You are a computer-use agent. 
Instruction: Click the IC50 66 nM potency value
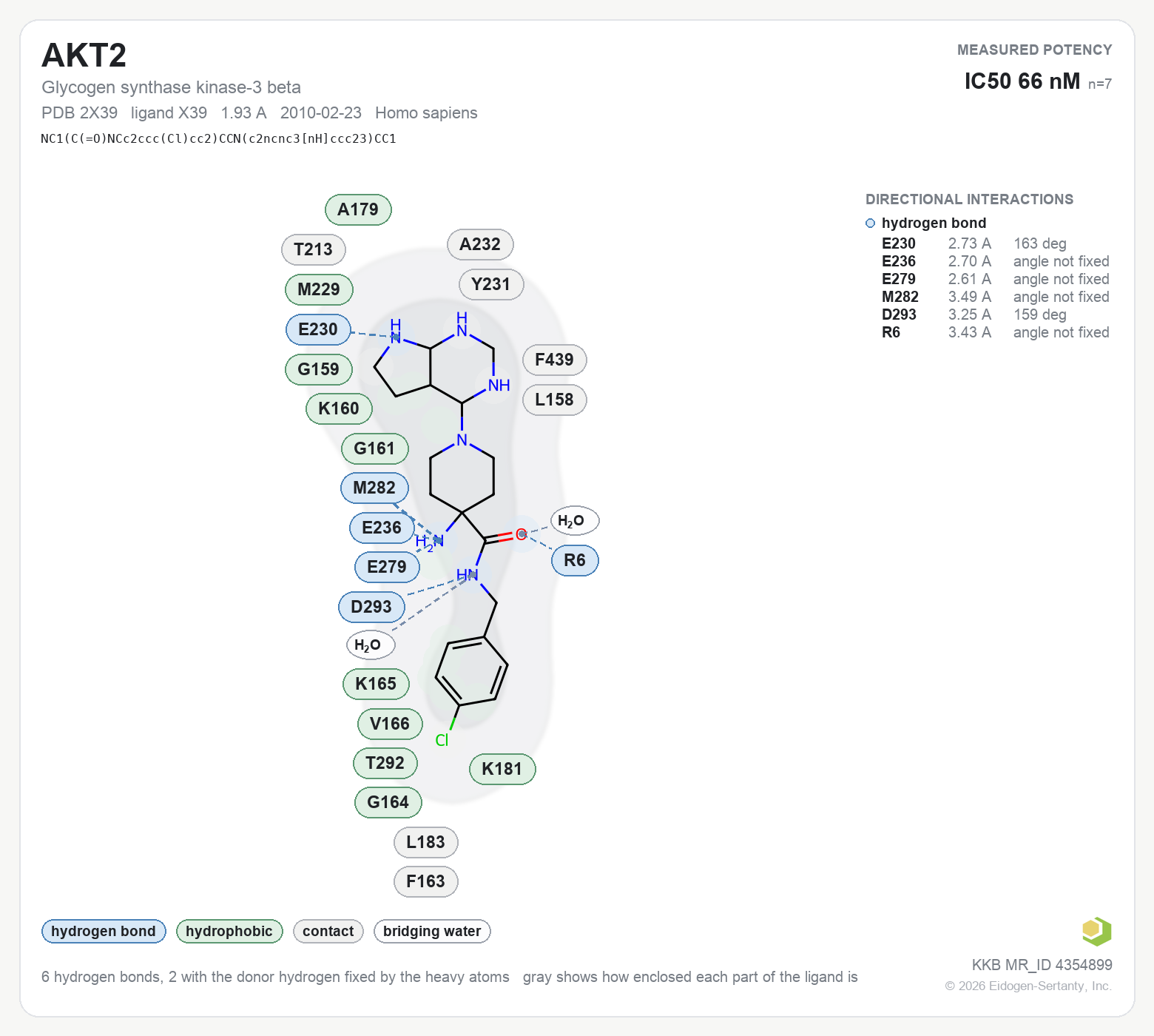(1022, 81)
